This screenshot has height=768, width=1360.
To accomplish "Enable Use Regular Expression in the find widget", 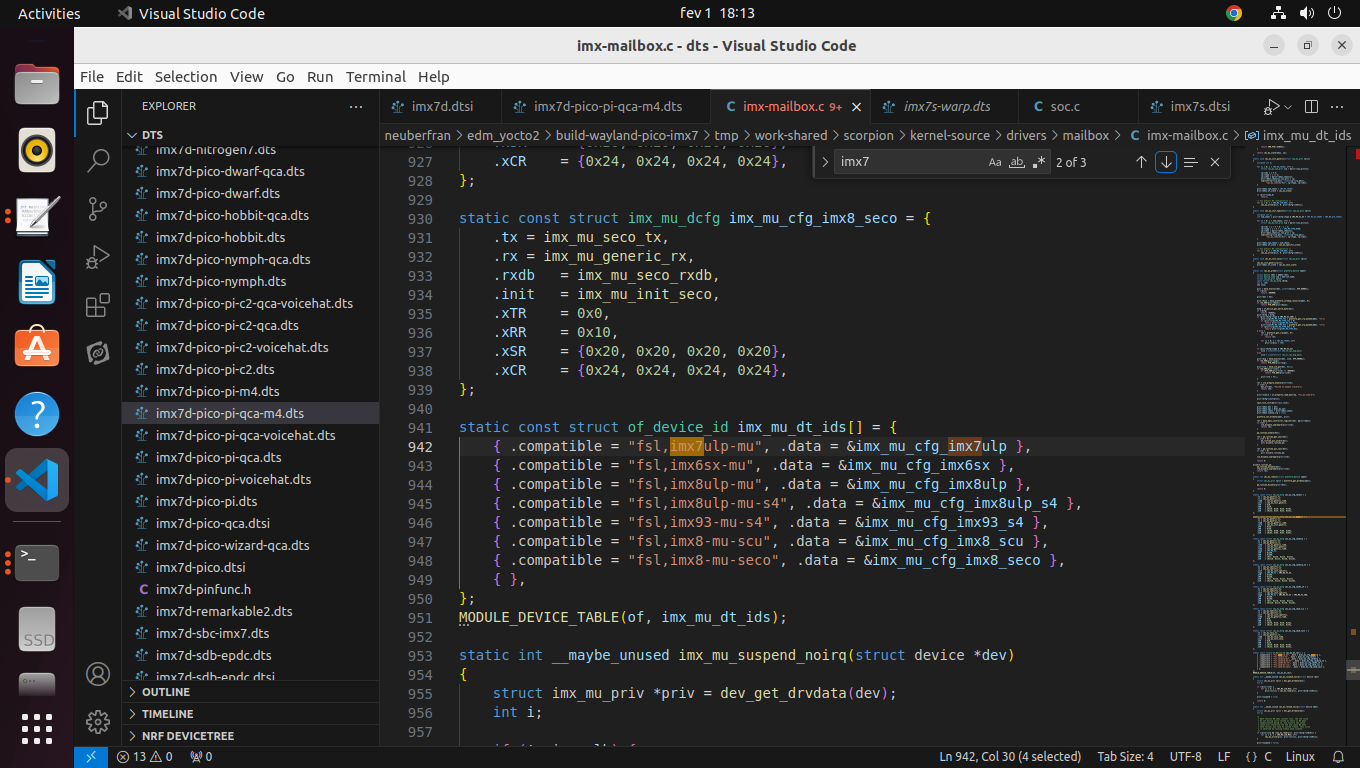I will pyautogui.click(x=1038, y=161).
